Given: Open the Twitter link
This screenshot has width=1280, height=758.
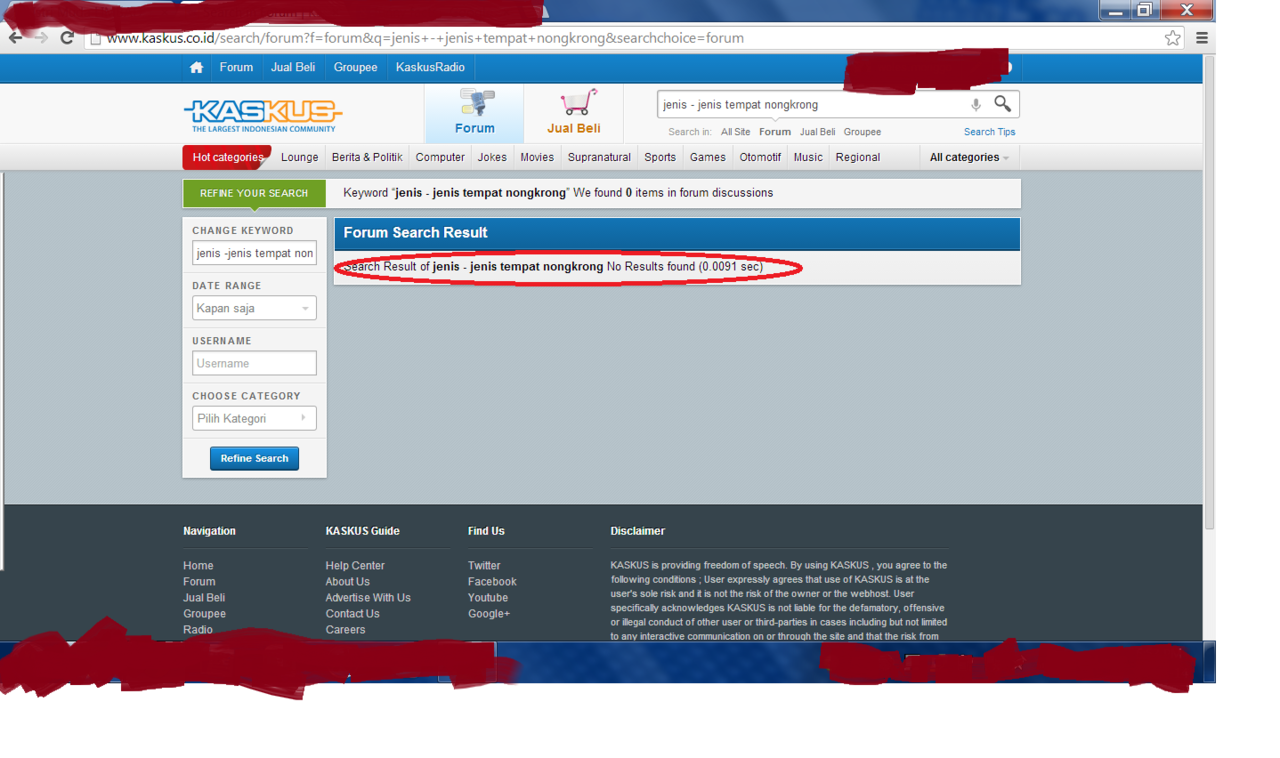Looking at the screenshot, I should tap(484, 566).
